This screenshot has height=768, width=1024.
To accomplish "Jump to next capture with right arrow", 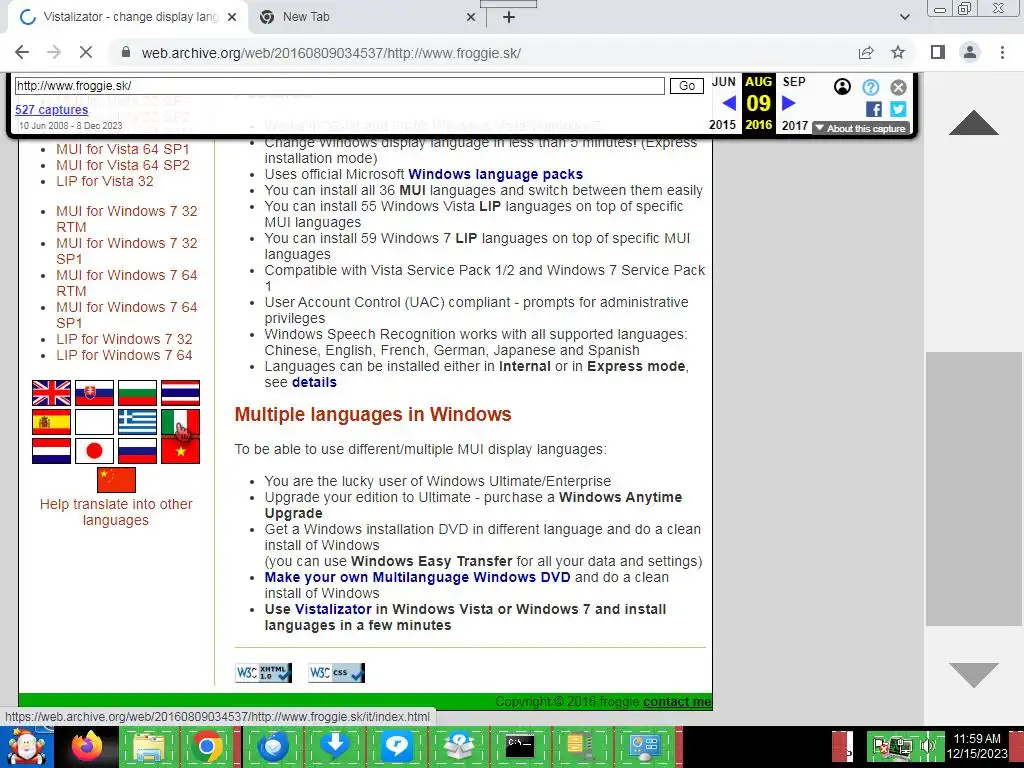I will click(788, 103).
